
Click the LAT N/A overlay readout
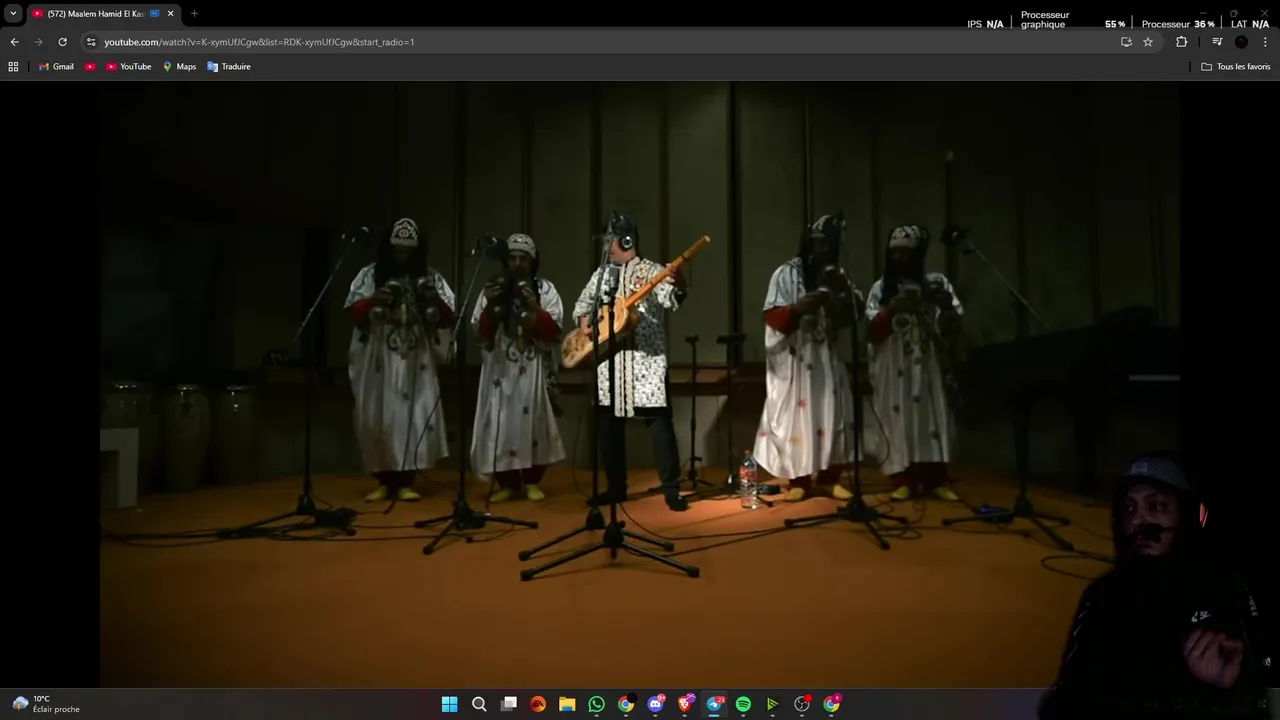(1250, 24)
